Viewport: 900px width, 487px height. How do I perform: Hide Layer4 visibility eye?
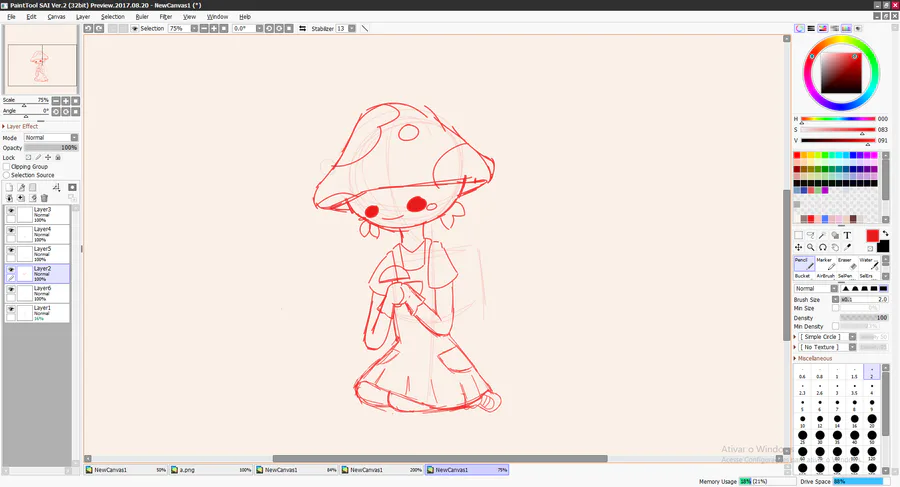11,230
